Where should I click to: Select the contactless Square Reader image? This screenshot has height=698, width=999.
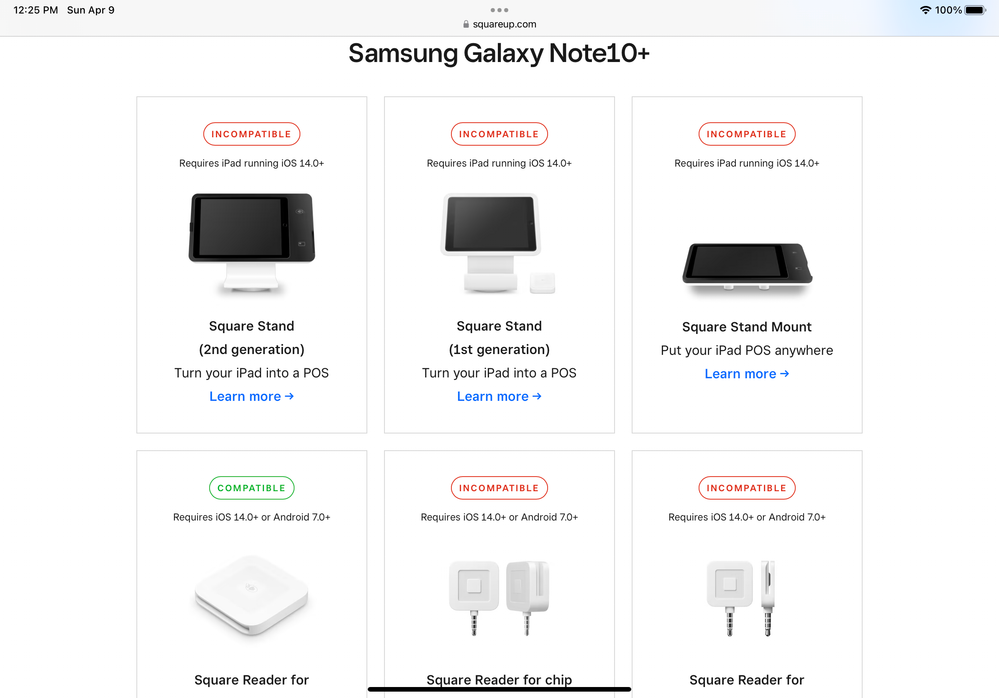(252, 595)
